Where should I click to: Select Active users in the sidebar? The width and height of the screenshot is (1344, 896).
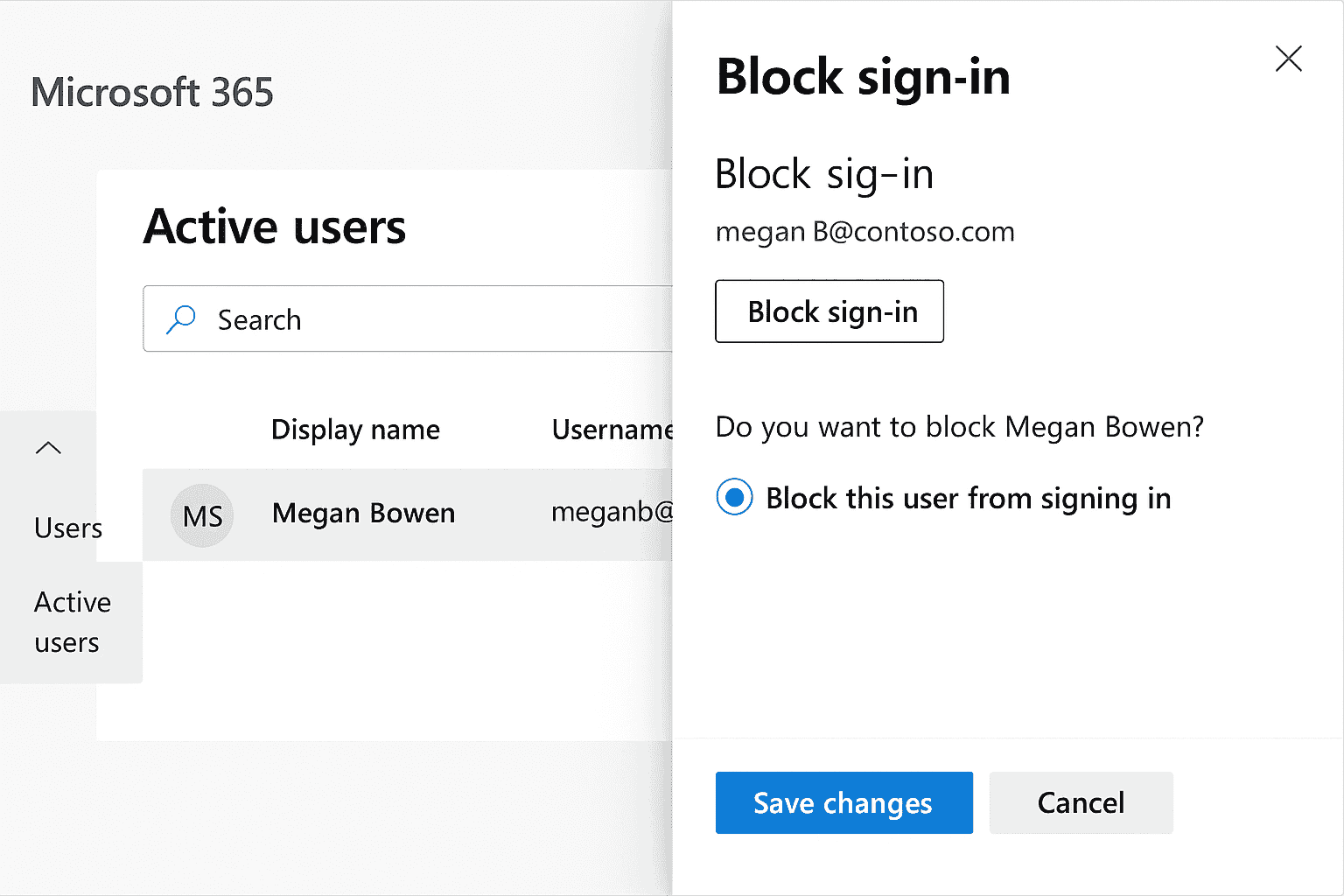click(72, 622)
